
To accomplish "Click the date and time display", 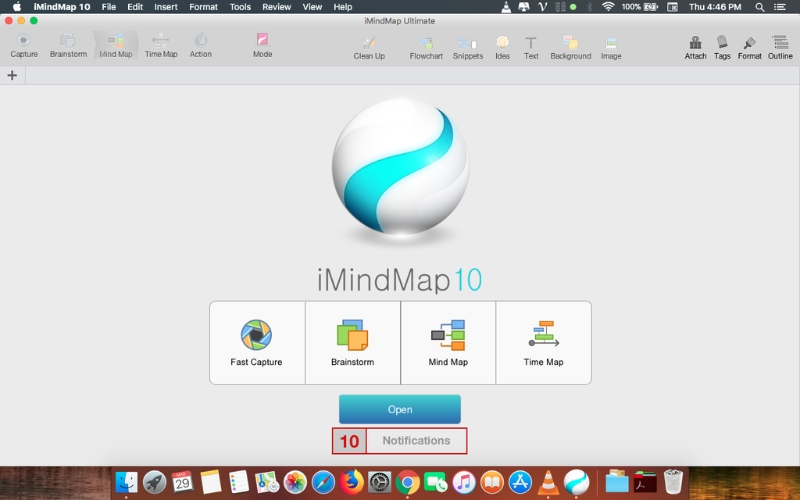I will [x=715, y=7].
